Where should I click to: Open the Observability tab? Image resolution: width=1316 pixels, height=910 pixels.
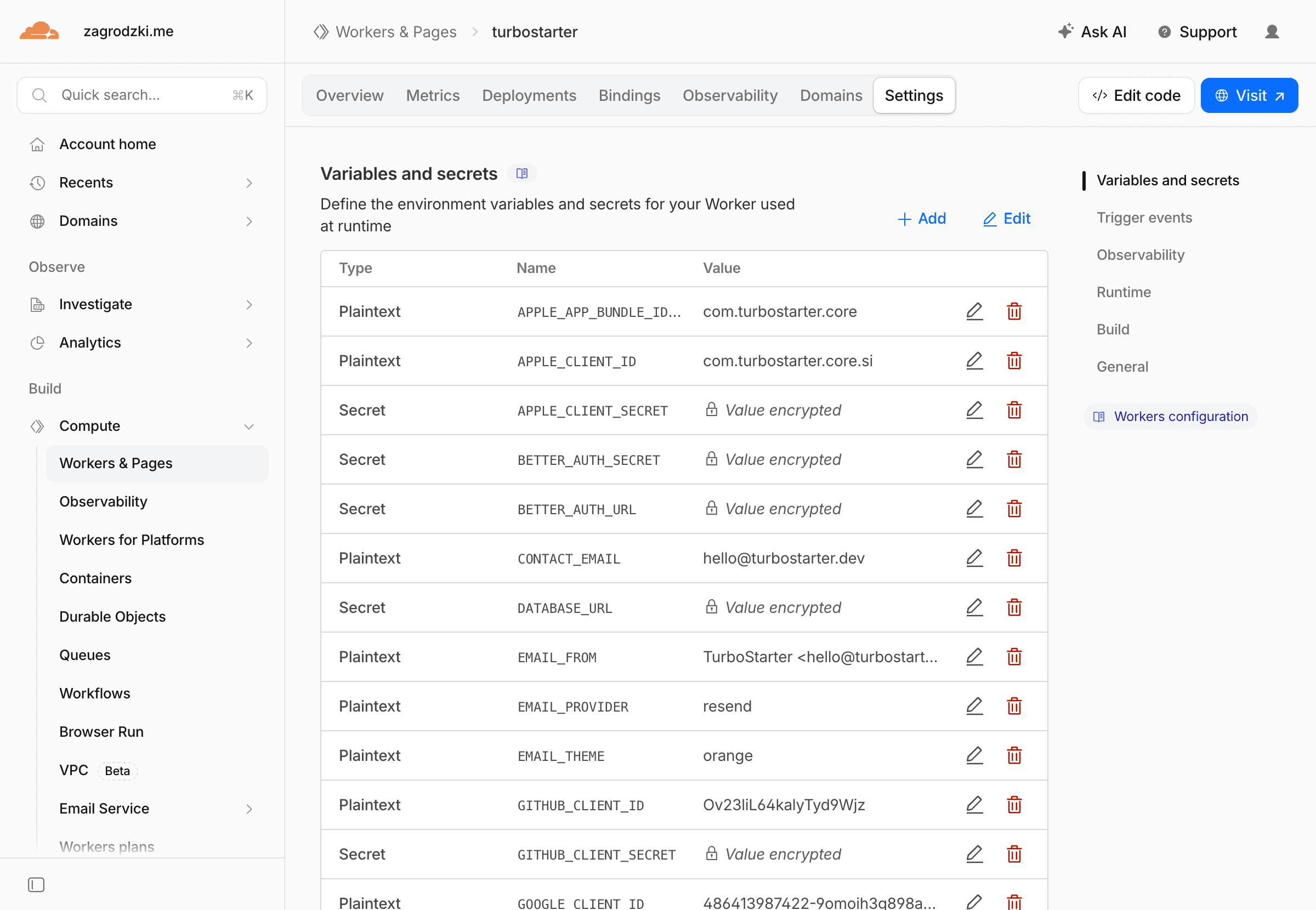click(x=730, y=95)
